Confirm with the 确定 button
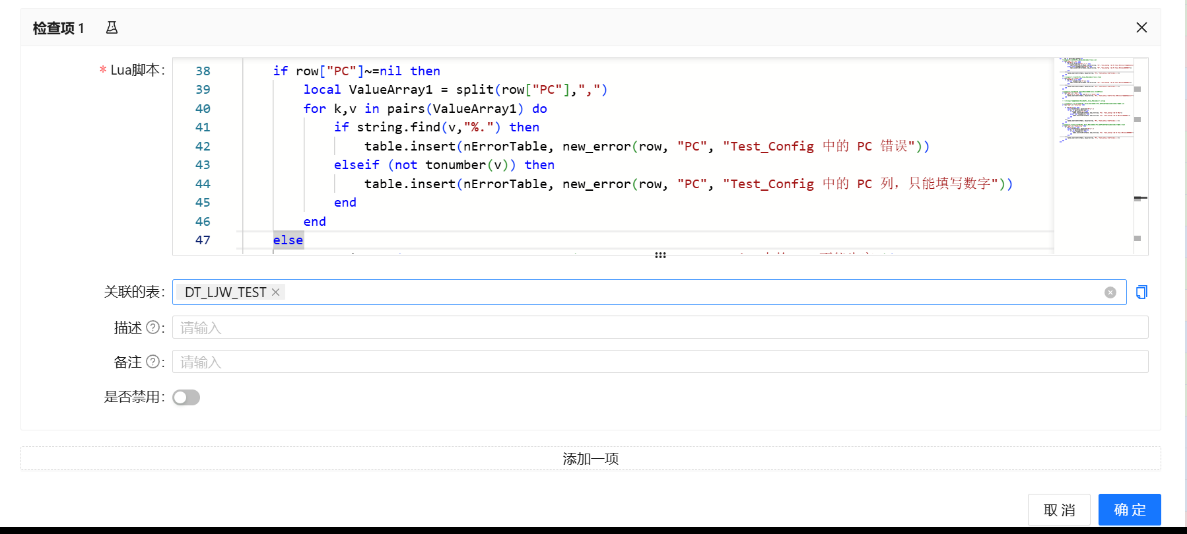Screen dimensions: 1187x534 pyautogui.click(x=1129, y=510)
